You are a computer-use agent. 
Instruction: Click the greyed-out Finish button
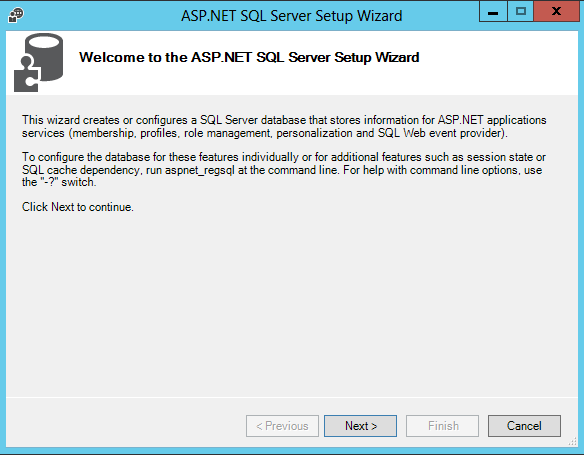[x=442, y=426]
